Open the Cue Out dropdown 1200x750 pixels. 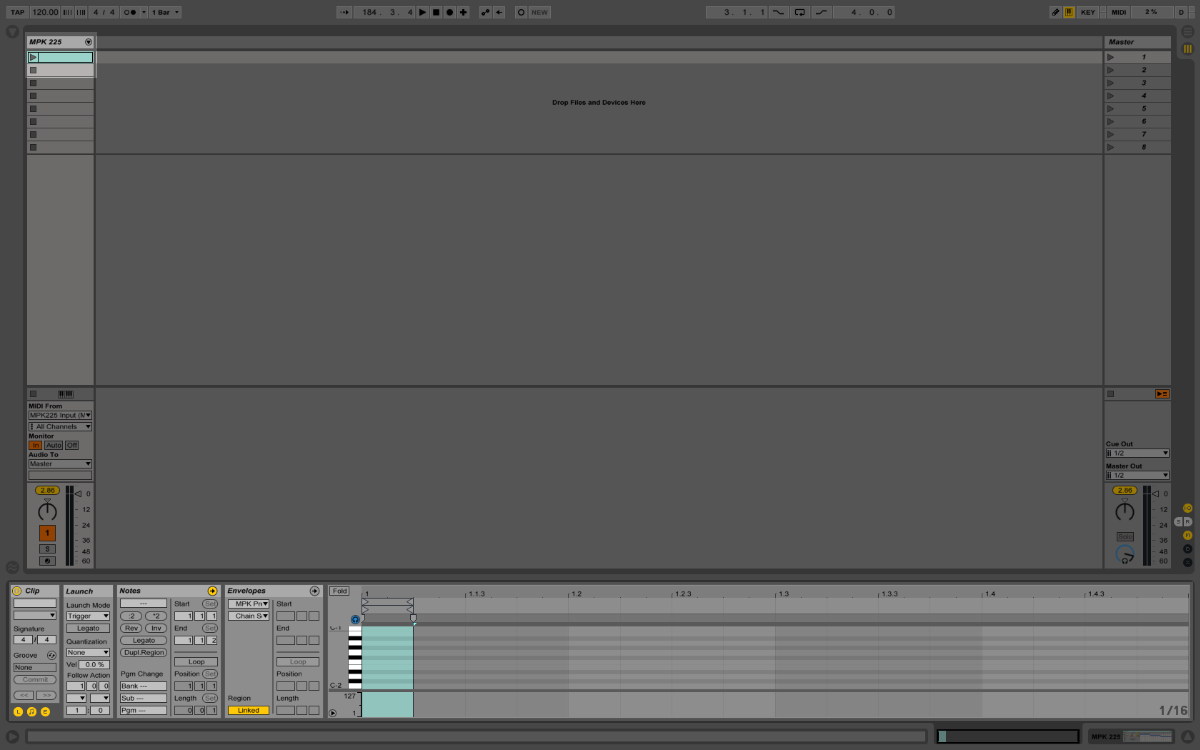pyautogui.click(x=1137, y=453)
